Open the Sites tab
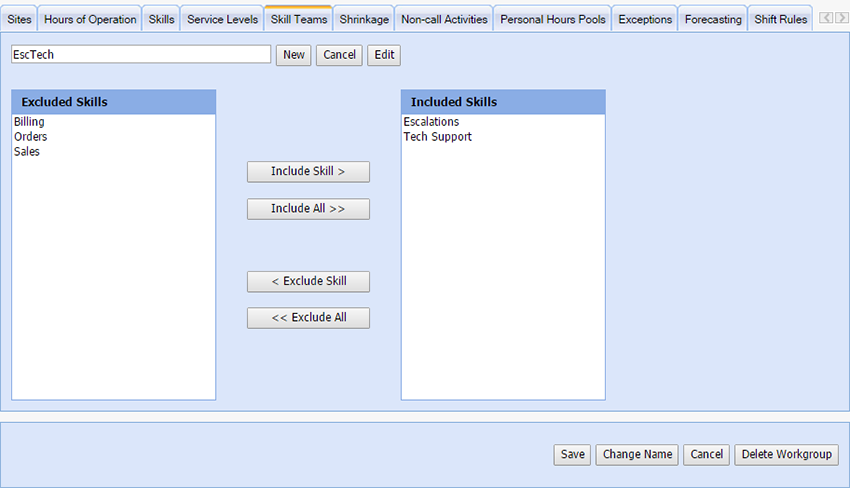The height and width of the screenshot is (488, 850). tap(18, 19)
